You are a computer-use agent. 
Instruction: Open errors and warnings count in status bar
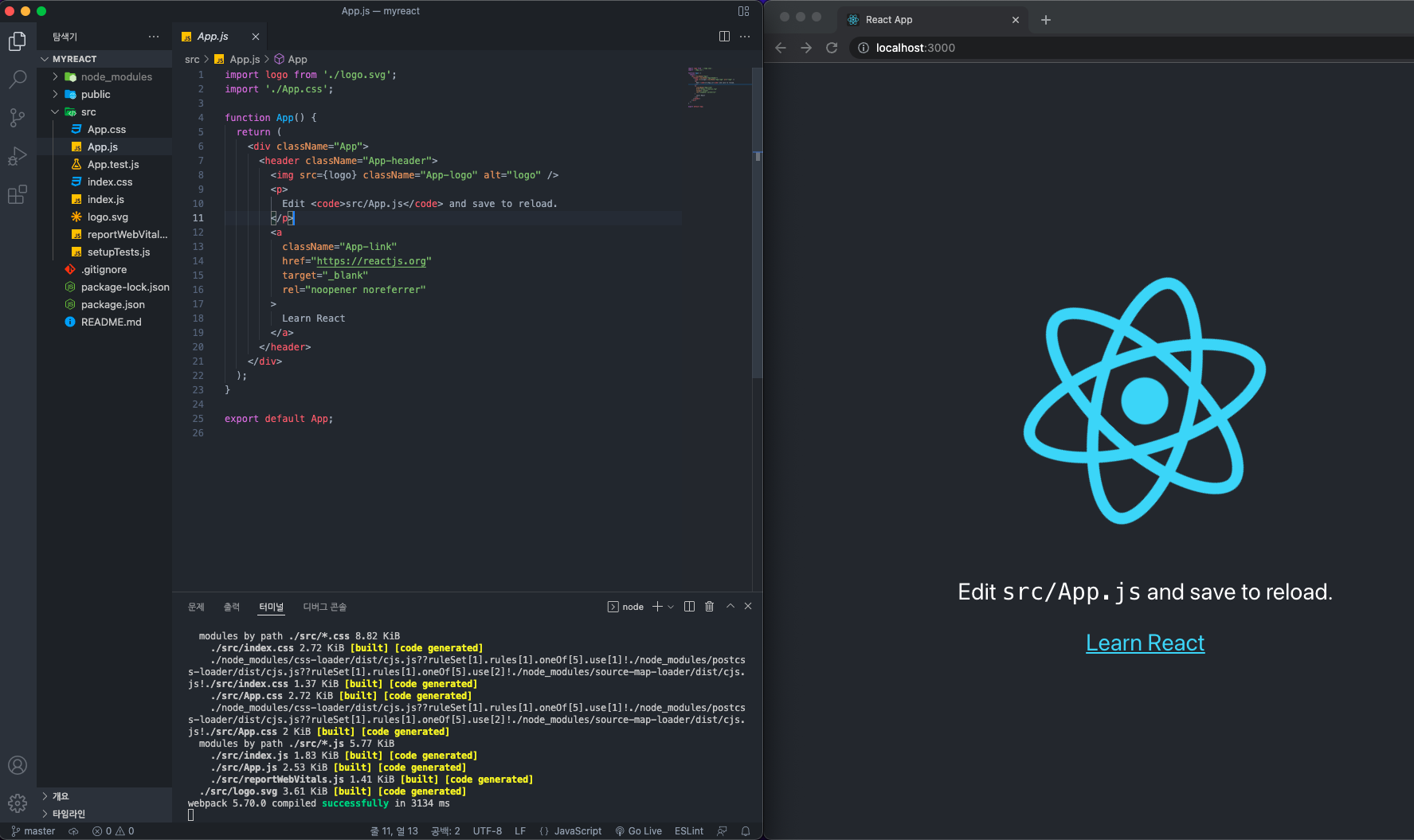113,831
